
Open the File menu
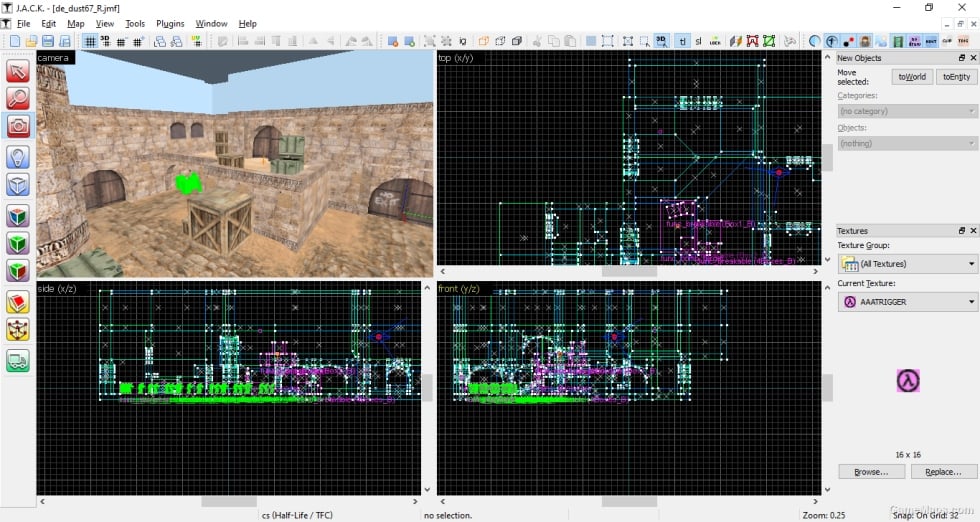(x=24, y=24)
